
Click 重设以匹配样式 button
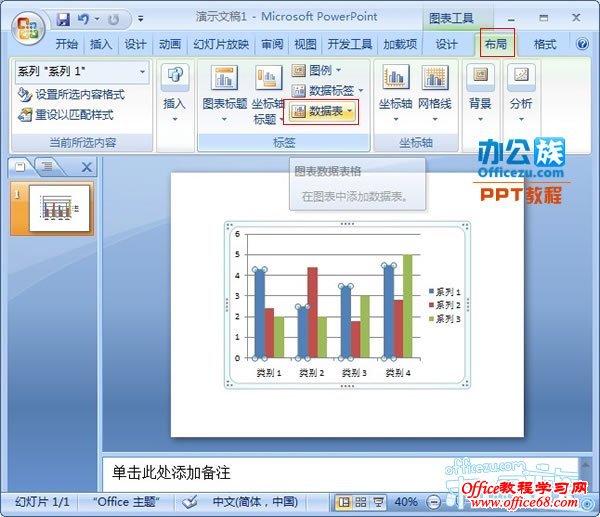[66, 114]
